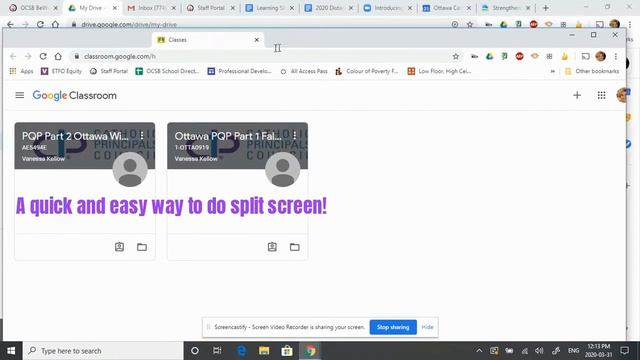
Task: Click the classroom.google.com address bar
Action: (x=261, y=56)
